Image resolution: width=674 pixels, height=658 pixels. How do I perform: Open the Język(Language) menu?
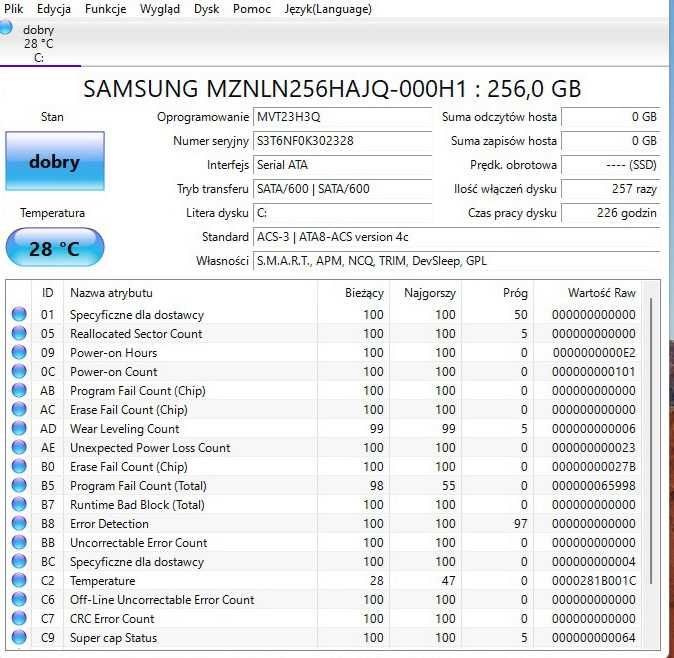[x=328, y=9]
